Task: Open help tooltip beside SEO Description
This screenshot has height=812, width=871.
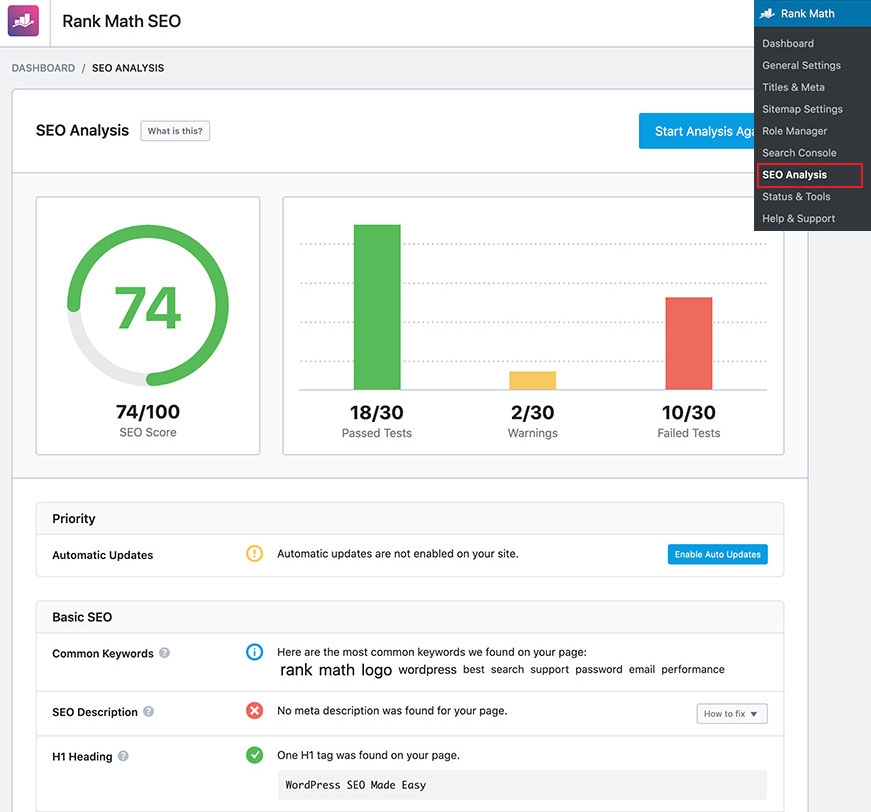Action: tap(148, 711)
